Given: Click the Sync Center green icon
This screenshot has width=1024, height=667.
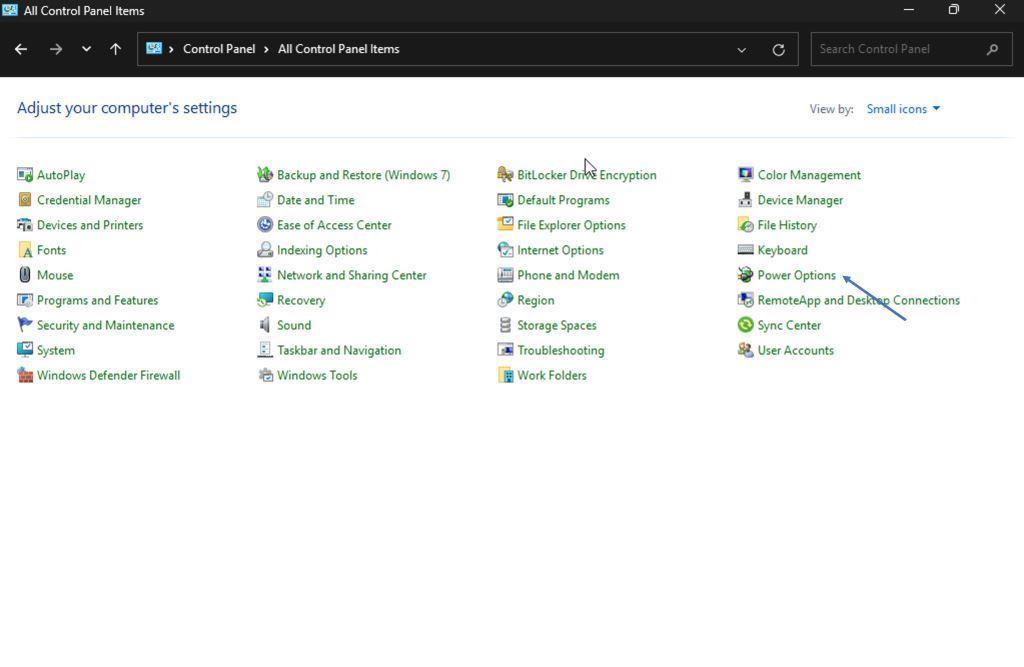Looking at the screenshot, I should (x=745, y=325).
